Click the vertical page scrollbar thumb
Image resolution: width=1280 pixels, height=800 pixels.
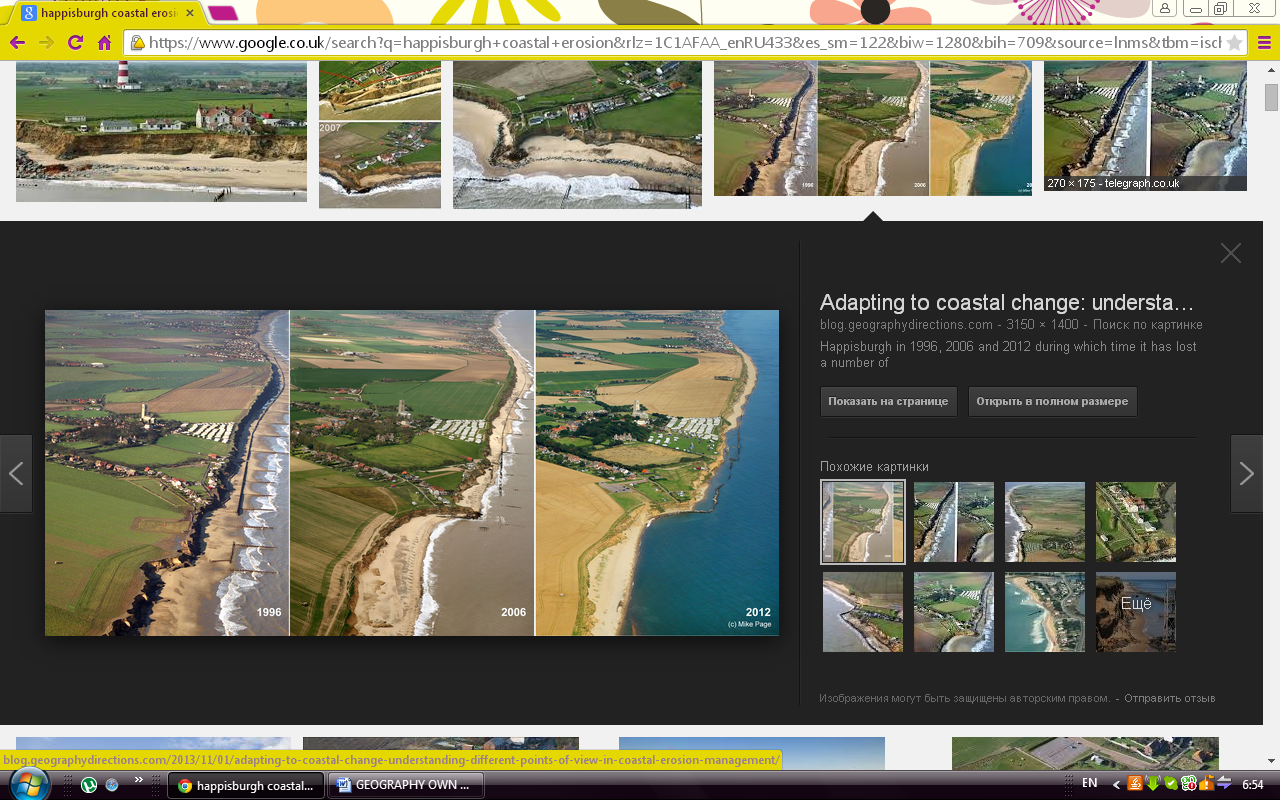pyautogui.click(x=1271, y=97)
